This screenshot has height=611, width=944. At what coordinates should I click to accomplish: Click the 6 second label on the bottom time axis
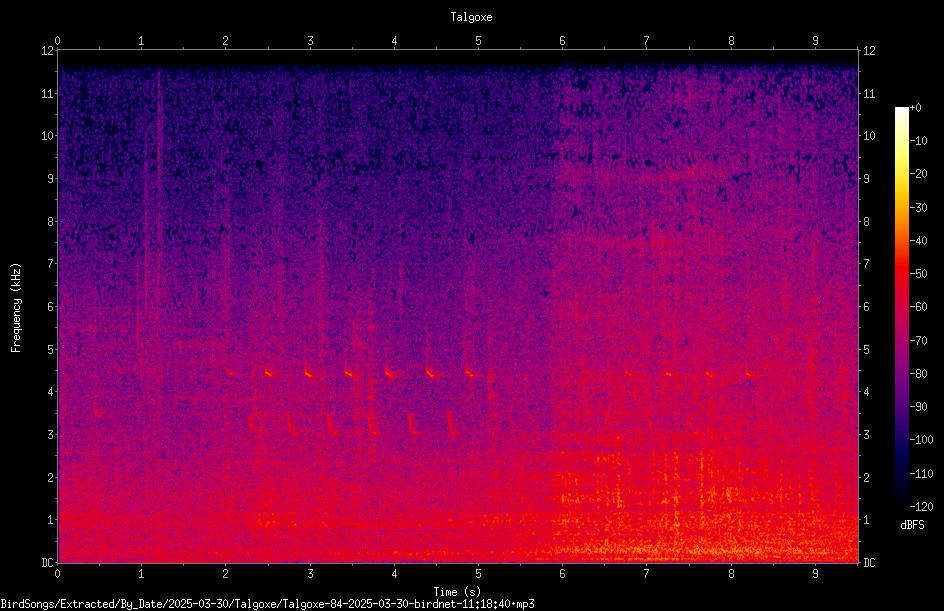click(x=563, y=574)
